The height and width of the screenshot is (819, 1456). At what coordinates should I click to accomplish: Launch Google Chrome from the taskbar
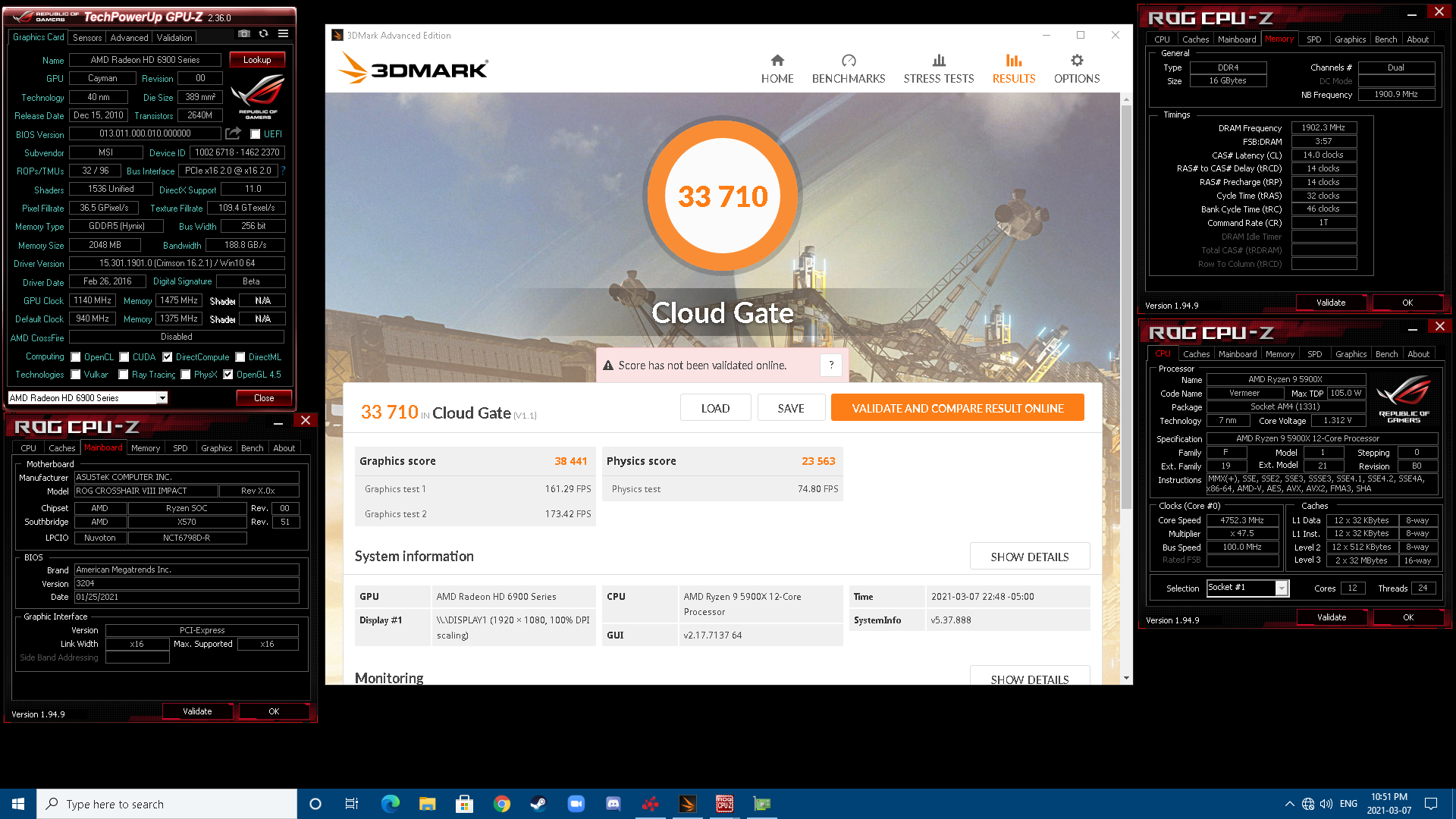click(x=501, y=804)
